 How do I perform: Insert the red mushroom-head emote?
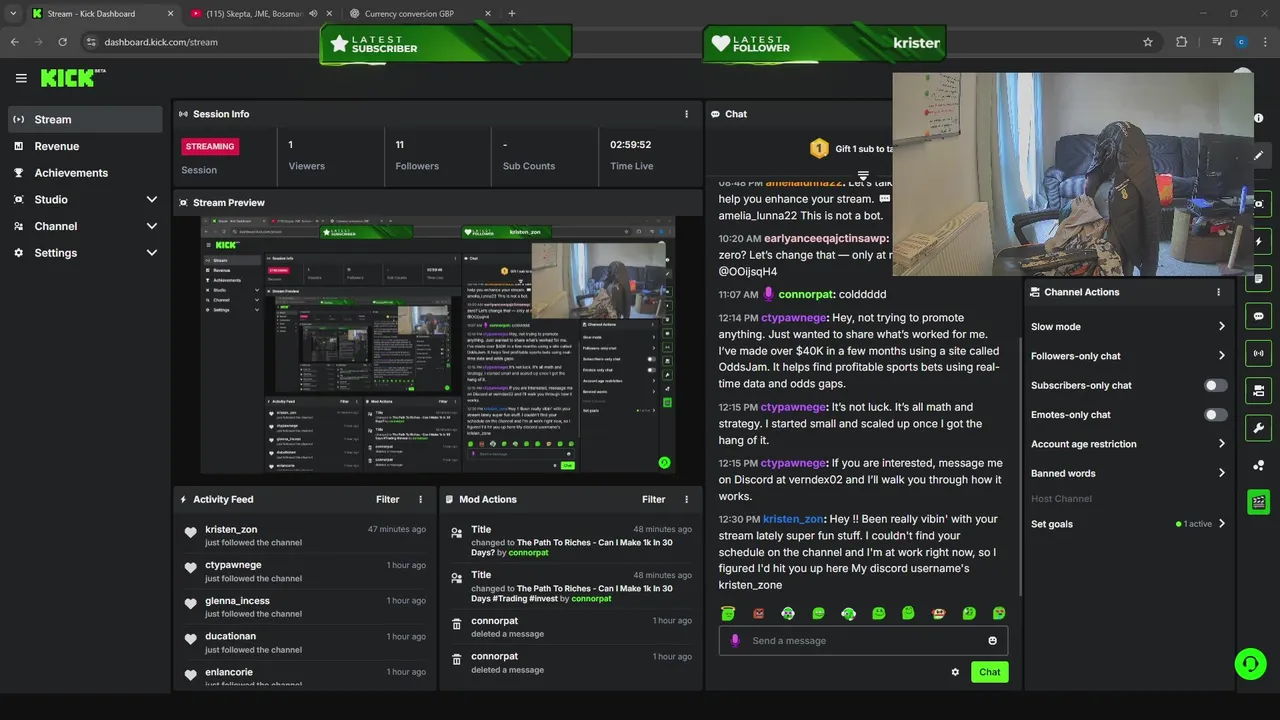pyautogui.click(x=938, y=613)
